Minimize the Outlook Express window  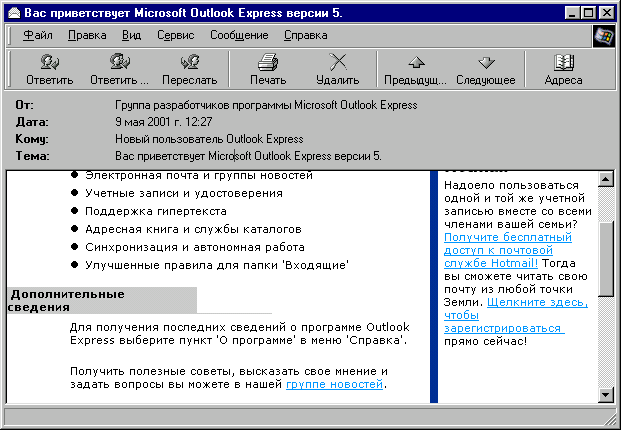tap(572, 13)
